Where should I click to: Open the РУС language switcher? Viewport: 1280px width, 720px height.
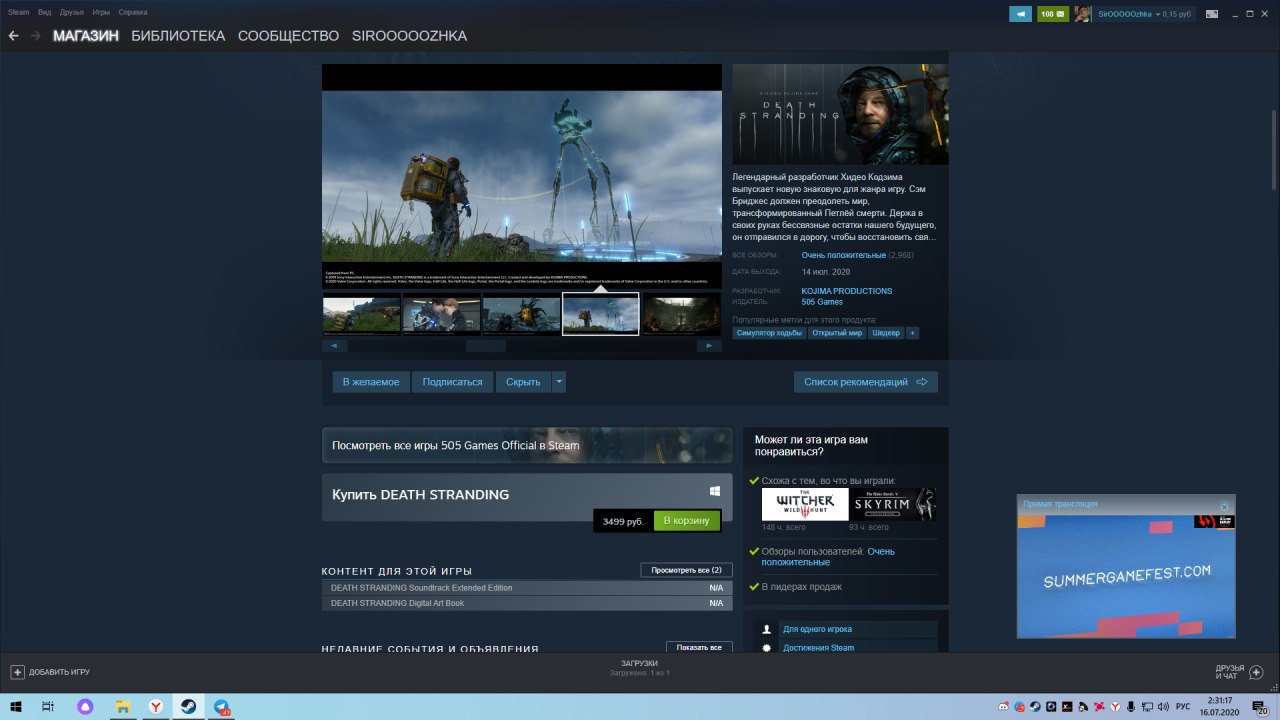[x=1183, y=706]
